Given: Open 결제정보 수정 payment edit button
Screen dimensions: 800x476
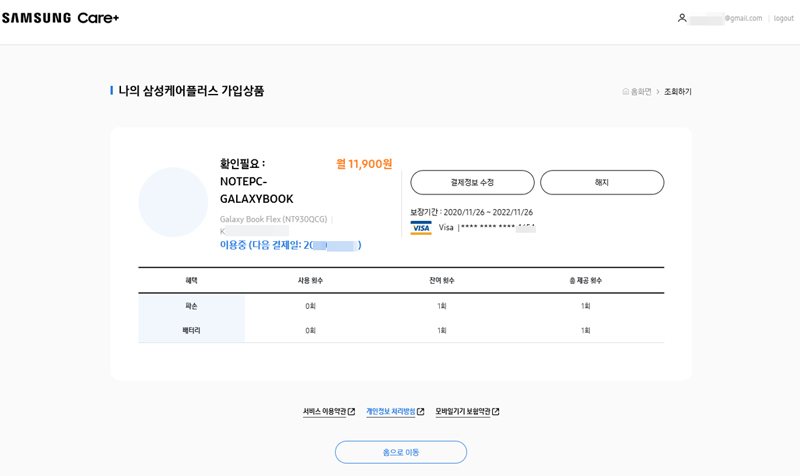Looking at the screenshot, I should point(472,182).
